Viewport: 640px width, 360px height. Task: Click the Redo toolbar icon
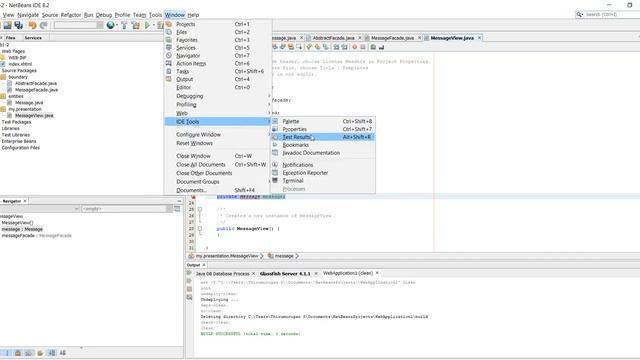pyautogui.click(x=43, y=25)
